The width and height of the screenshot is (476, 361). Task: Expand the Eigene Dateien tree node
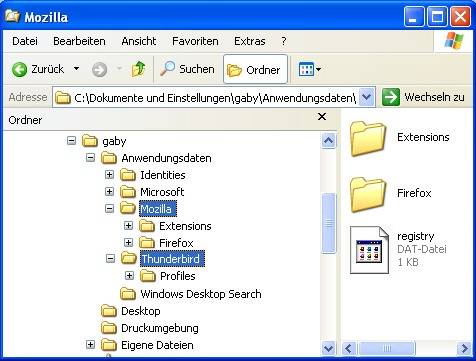[x=90, y=344]
